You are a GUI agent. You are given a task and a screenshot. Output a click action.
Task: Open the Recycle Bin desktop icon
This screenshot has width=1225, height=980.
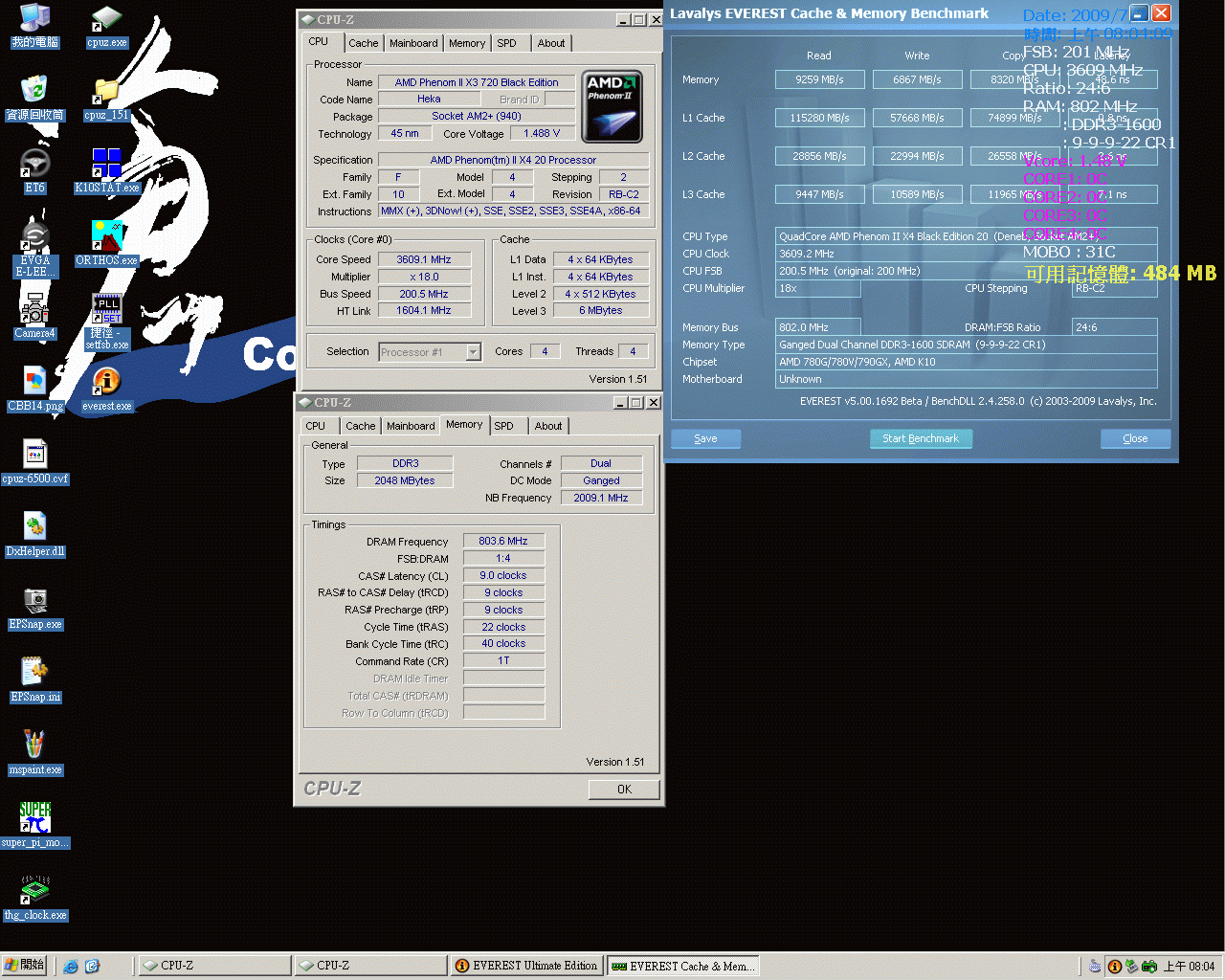point(35,98)
